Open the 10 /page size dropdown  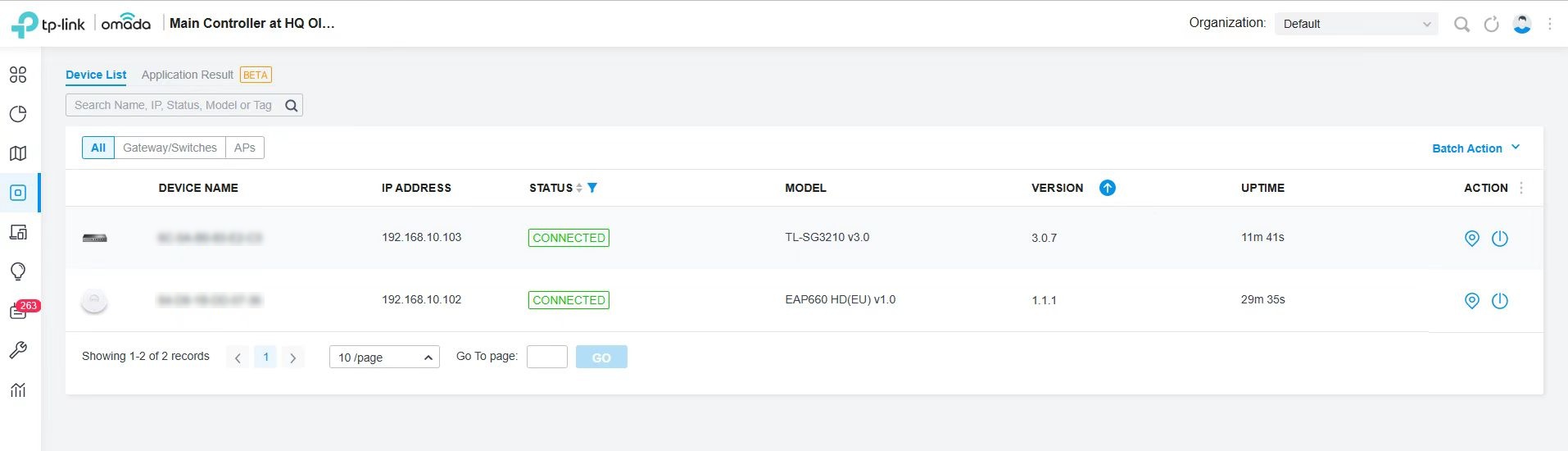(x=384, y=358)
